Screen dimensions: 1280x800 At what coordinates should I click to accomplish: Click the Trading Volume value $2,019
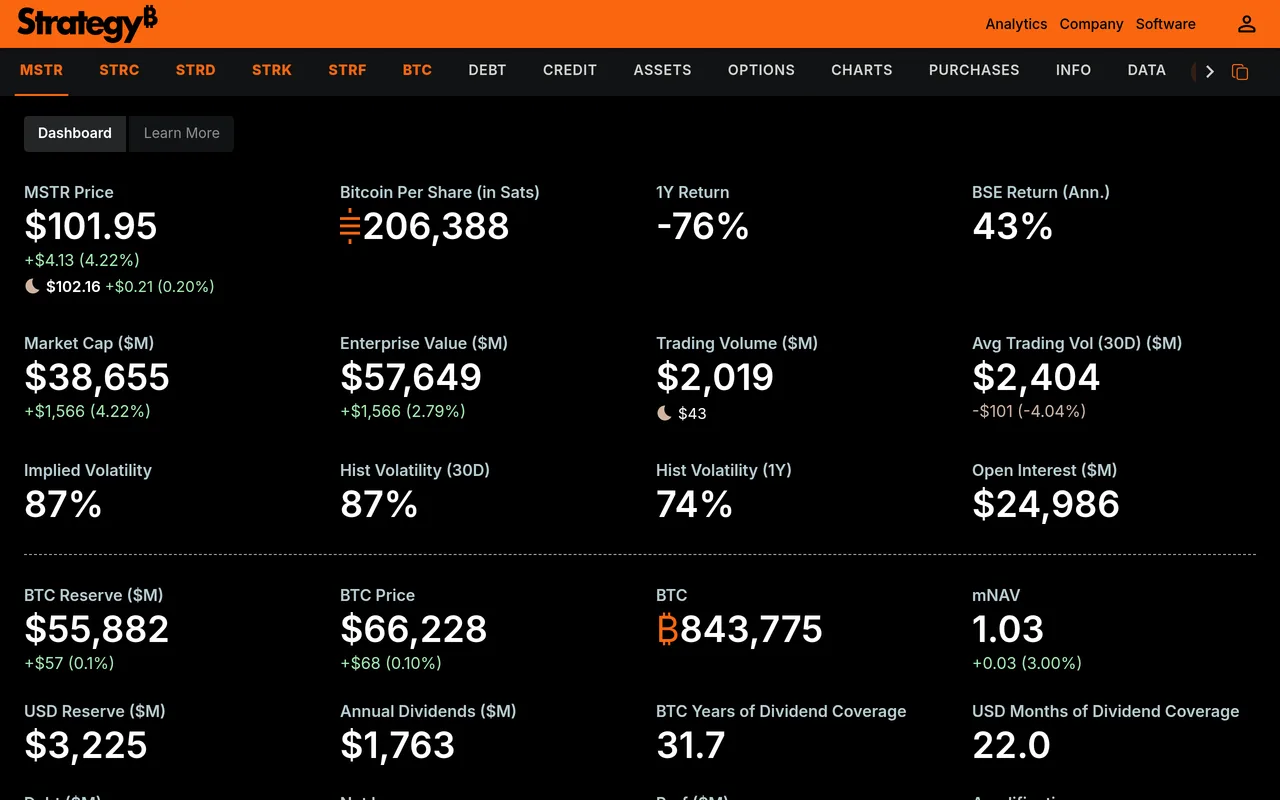pyautogui.click(x=715, y=378)
